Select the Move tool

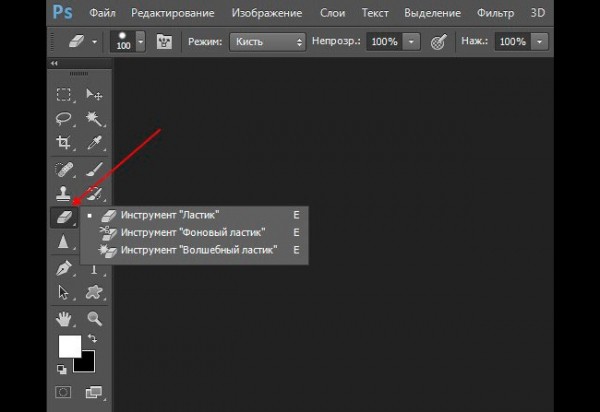point(95,95)
